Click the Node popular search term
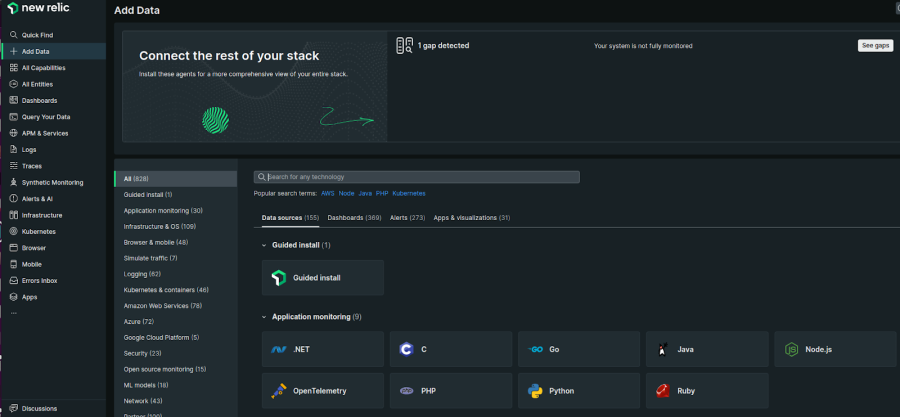Viewport: 900px width, 417px height. point(346,194)
